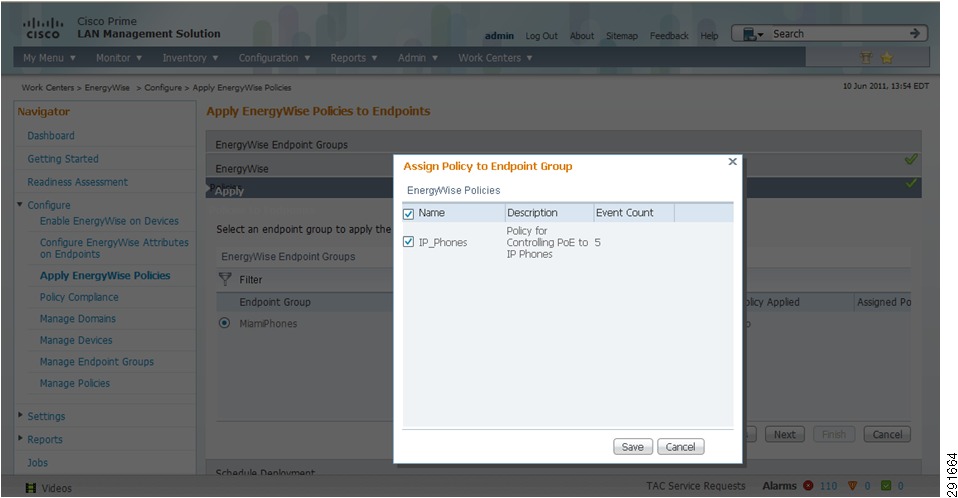
Task: Open Manage Devices page
Action: click(x=76, y=340)
